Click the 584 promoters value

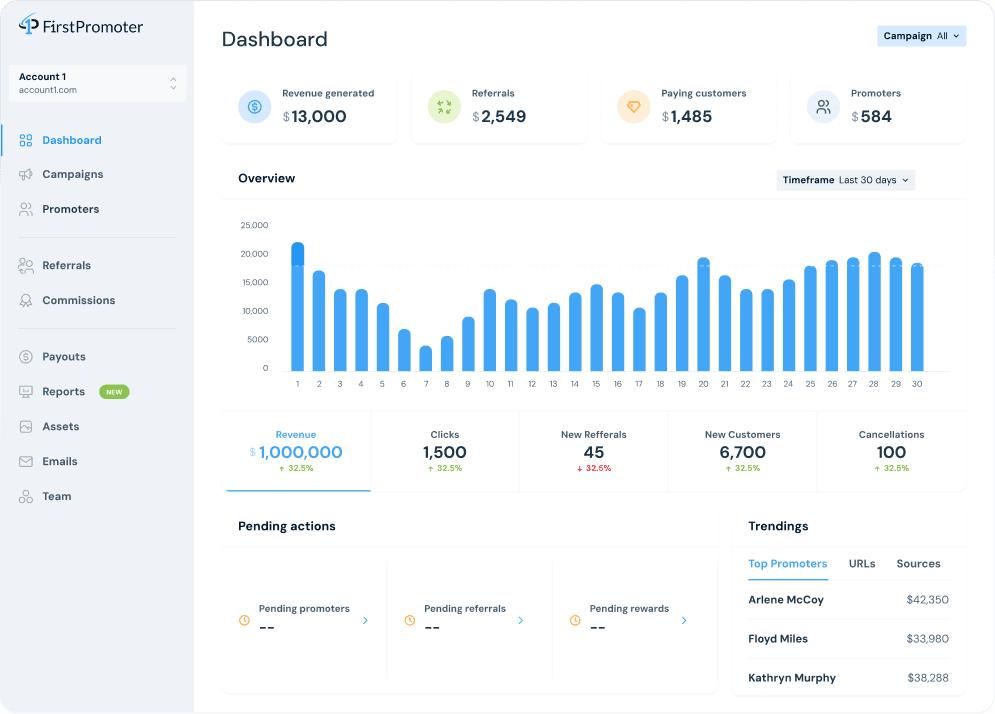click(872, 117)
